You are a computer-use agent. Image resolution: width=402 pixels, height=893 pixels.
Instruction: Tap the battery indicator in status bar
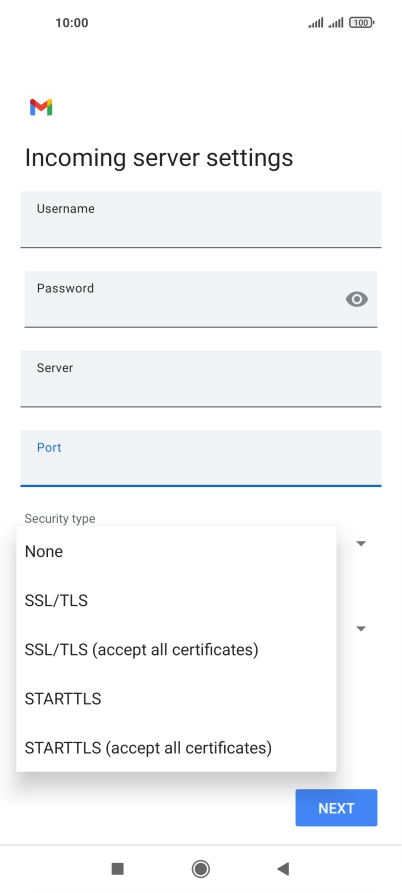(362, 23)
